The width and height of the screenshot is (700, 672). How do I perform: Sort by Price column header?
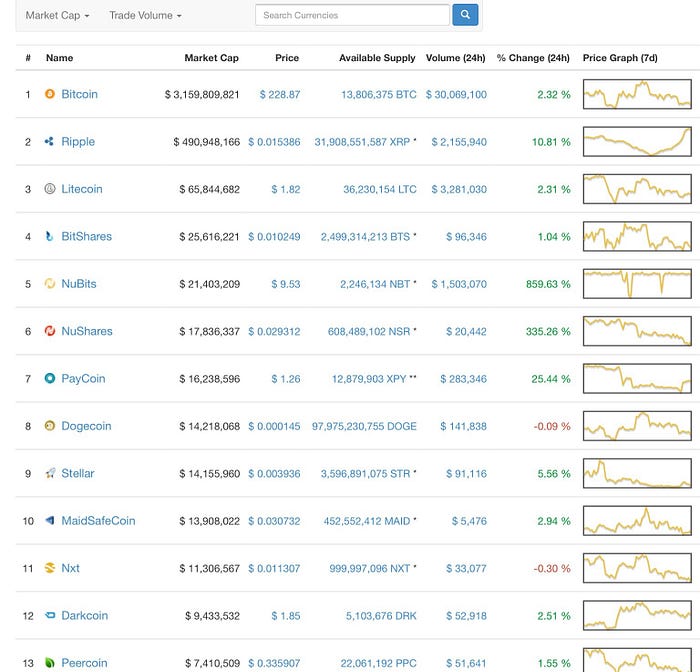point(287,58)
